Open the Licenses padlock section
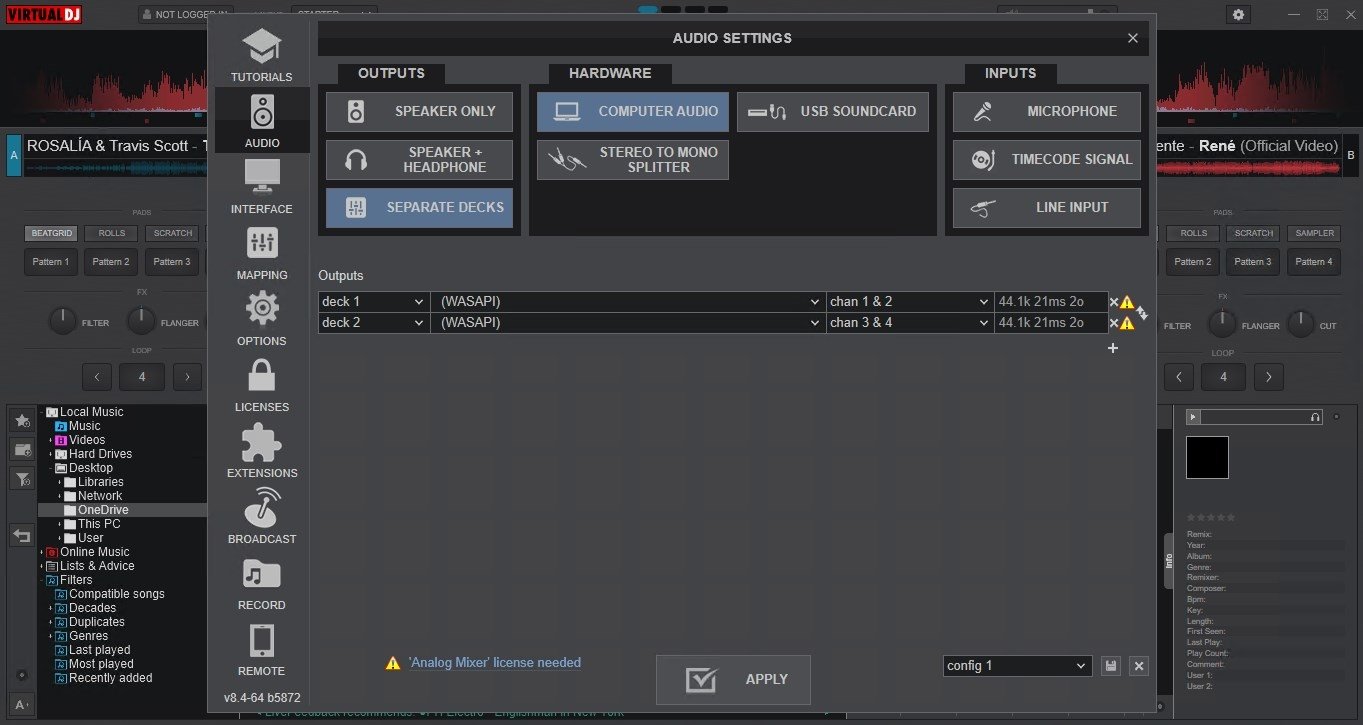1363x725 pixels. 262,385
